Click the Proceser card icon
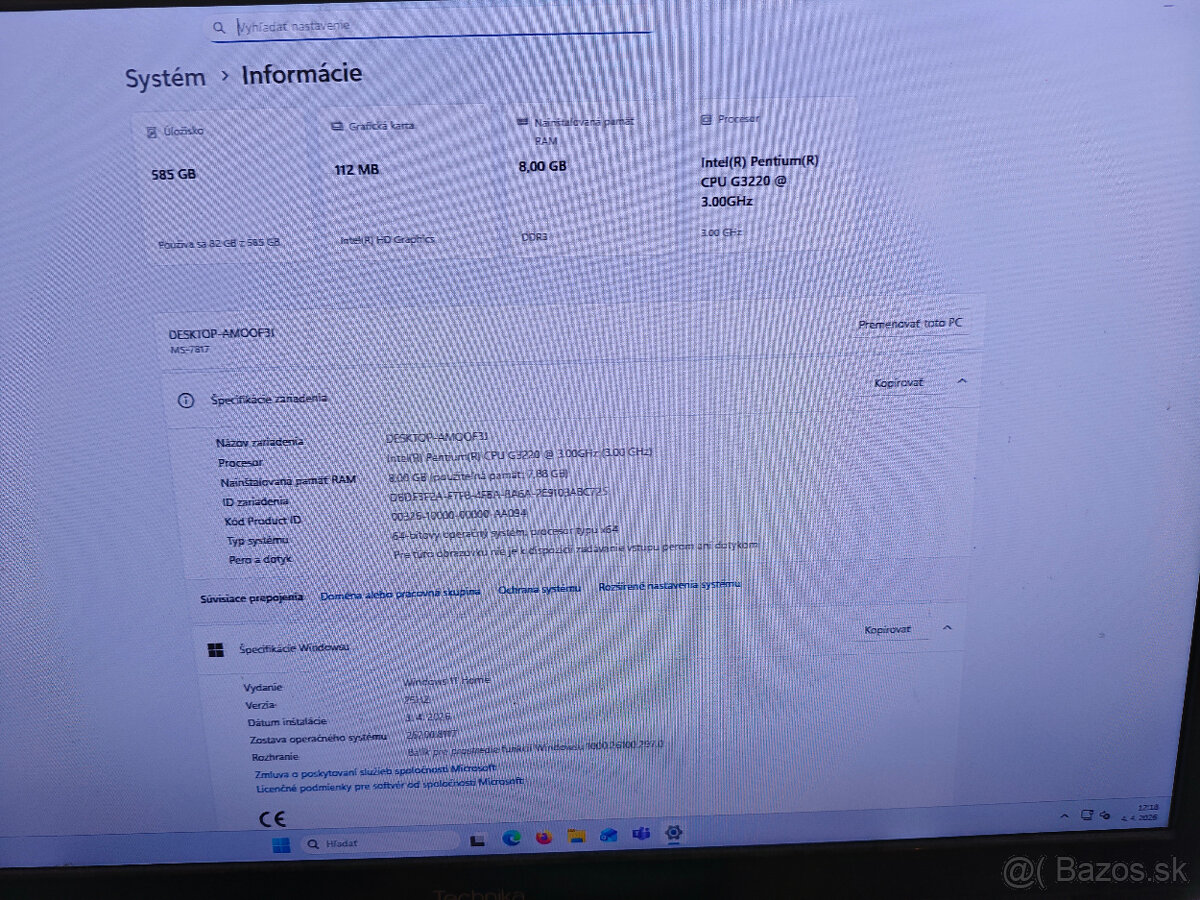1200x900 pixels. [x=709, y=118]
